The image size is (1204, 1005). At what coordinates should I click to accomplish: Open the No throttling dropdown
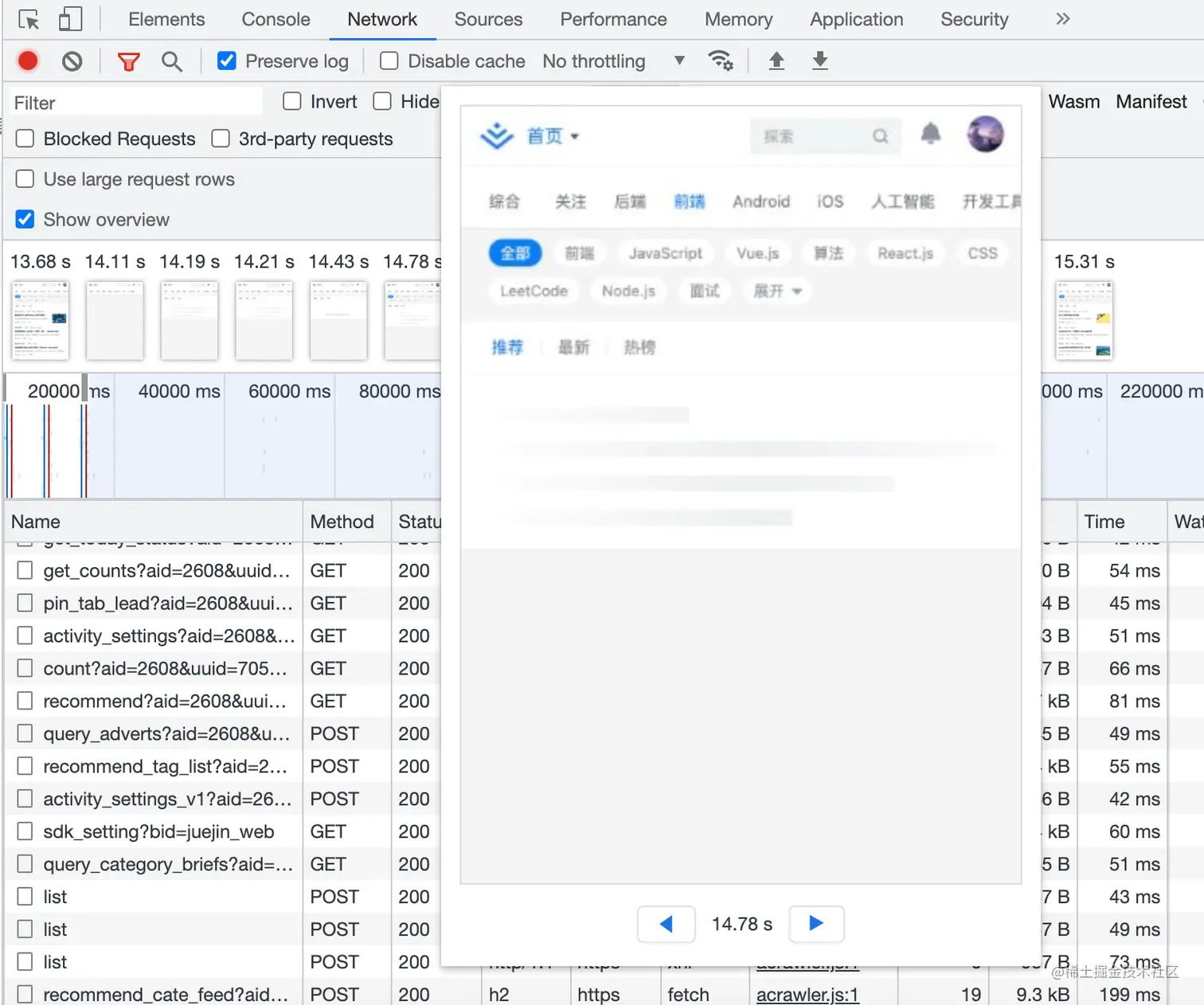click(x=614, y=61)
